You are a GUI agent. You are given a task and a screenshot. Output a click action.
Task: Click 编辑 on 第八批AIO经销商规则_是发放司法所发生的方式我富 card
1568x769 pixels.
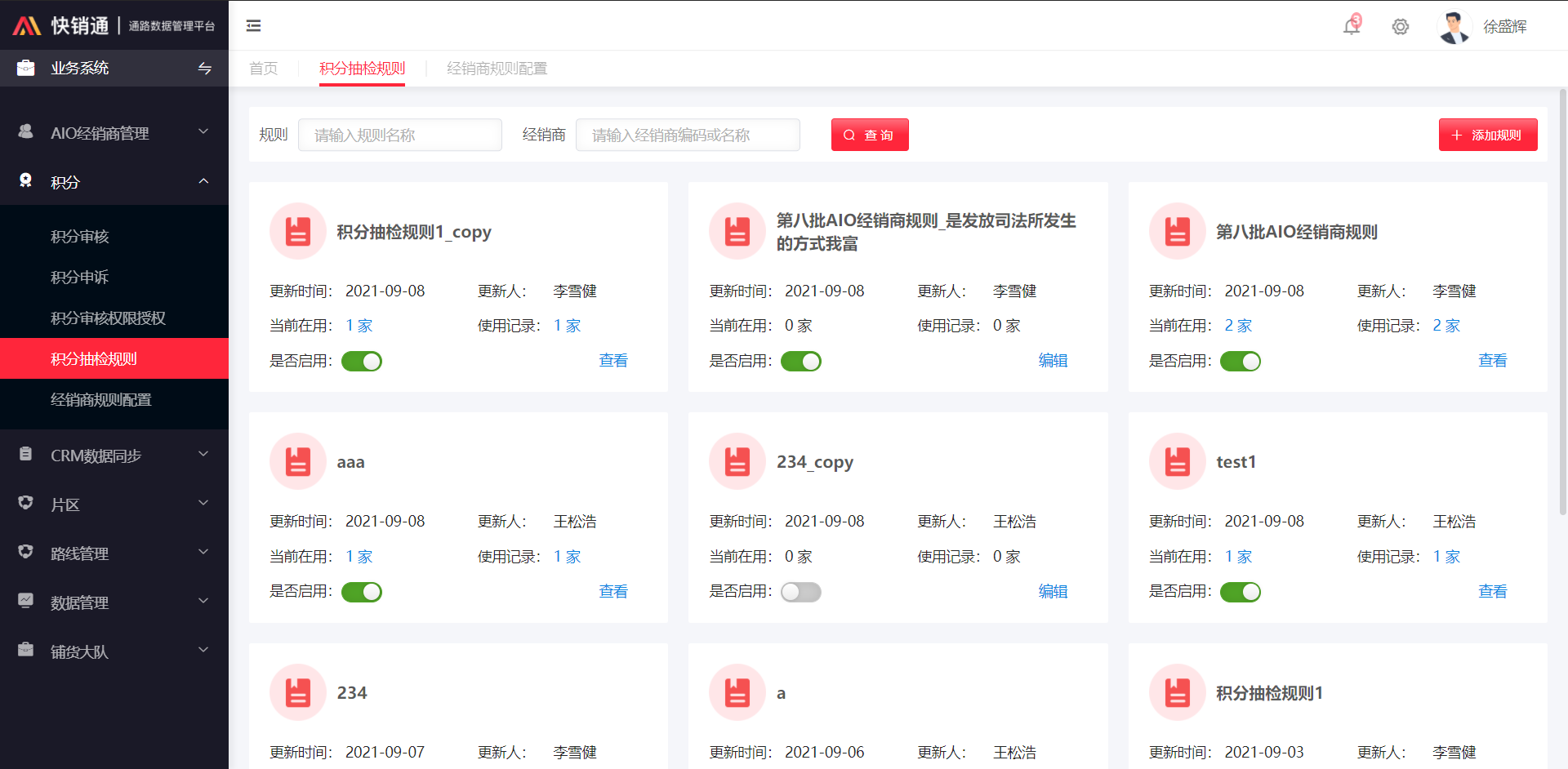pos(1053,361)
